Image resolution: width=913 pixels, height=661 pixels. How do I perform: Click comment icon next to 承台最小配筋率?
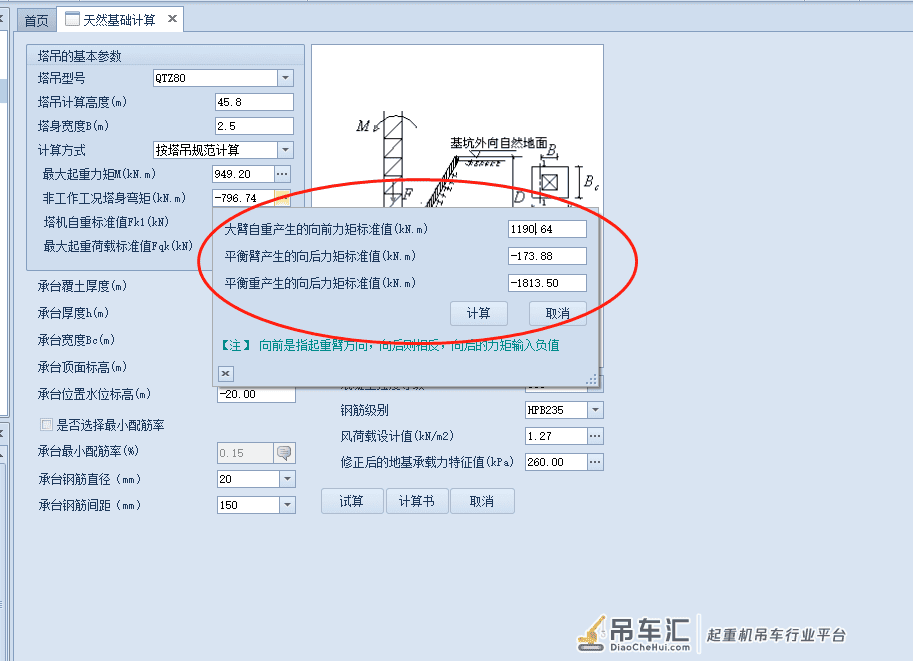point(284,453)
